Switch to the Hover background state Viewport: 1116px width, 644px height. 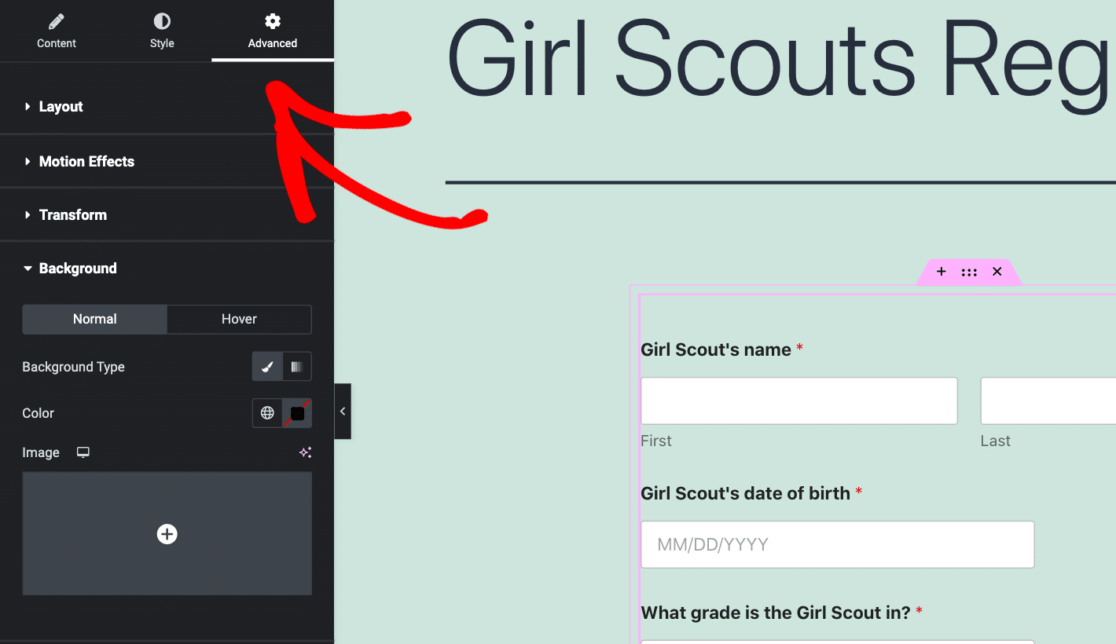coord(239,319)
